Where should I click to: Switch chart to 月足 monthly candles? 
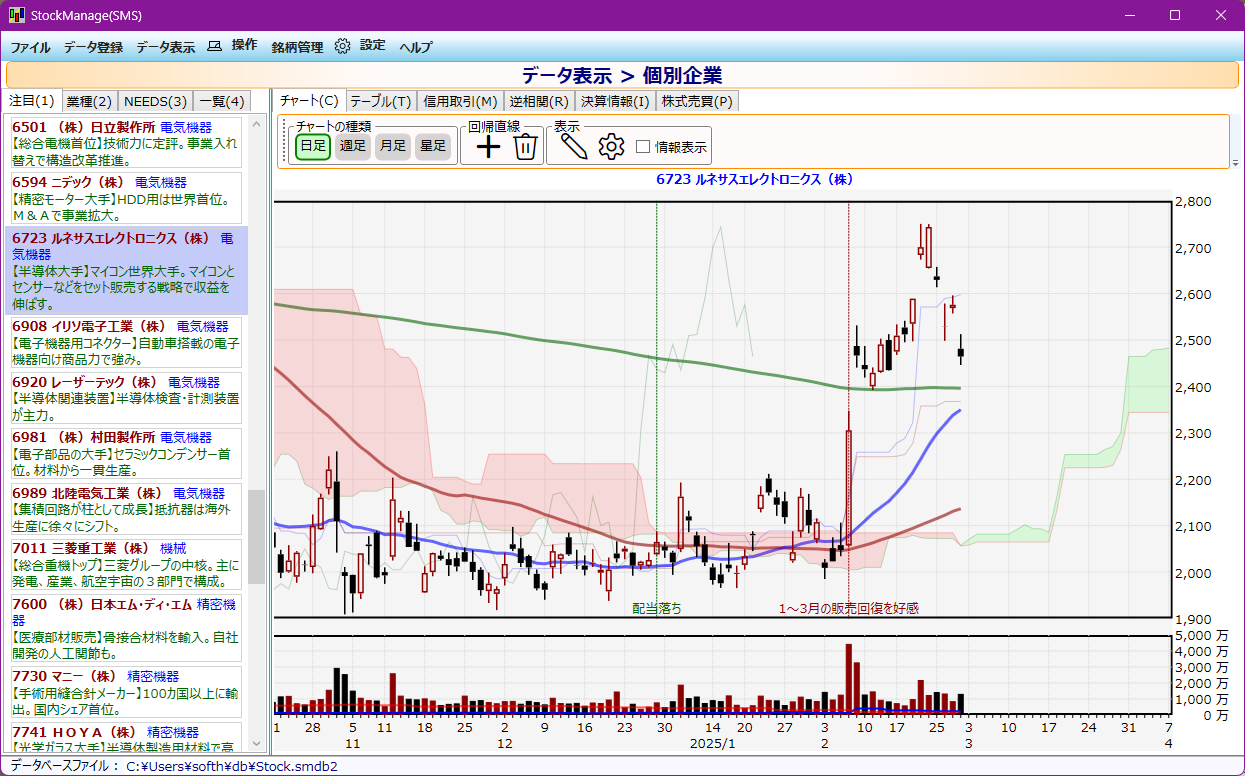pyautogui.click(x=393, y=146)
